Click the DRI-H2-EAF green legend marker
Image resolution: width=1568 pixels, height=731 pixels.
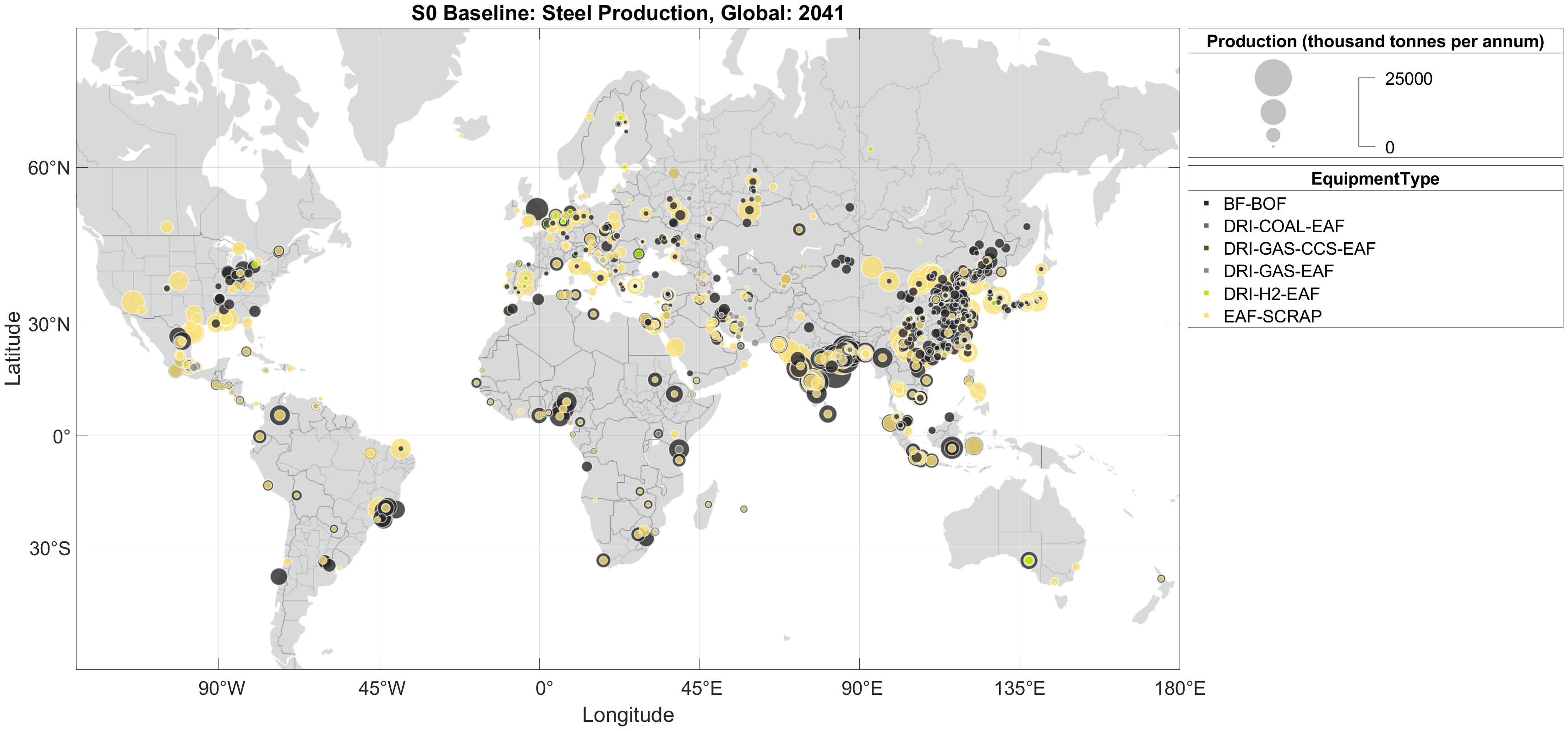[1206, 294]
